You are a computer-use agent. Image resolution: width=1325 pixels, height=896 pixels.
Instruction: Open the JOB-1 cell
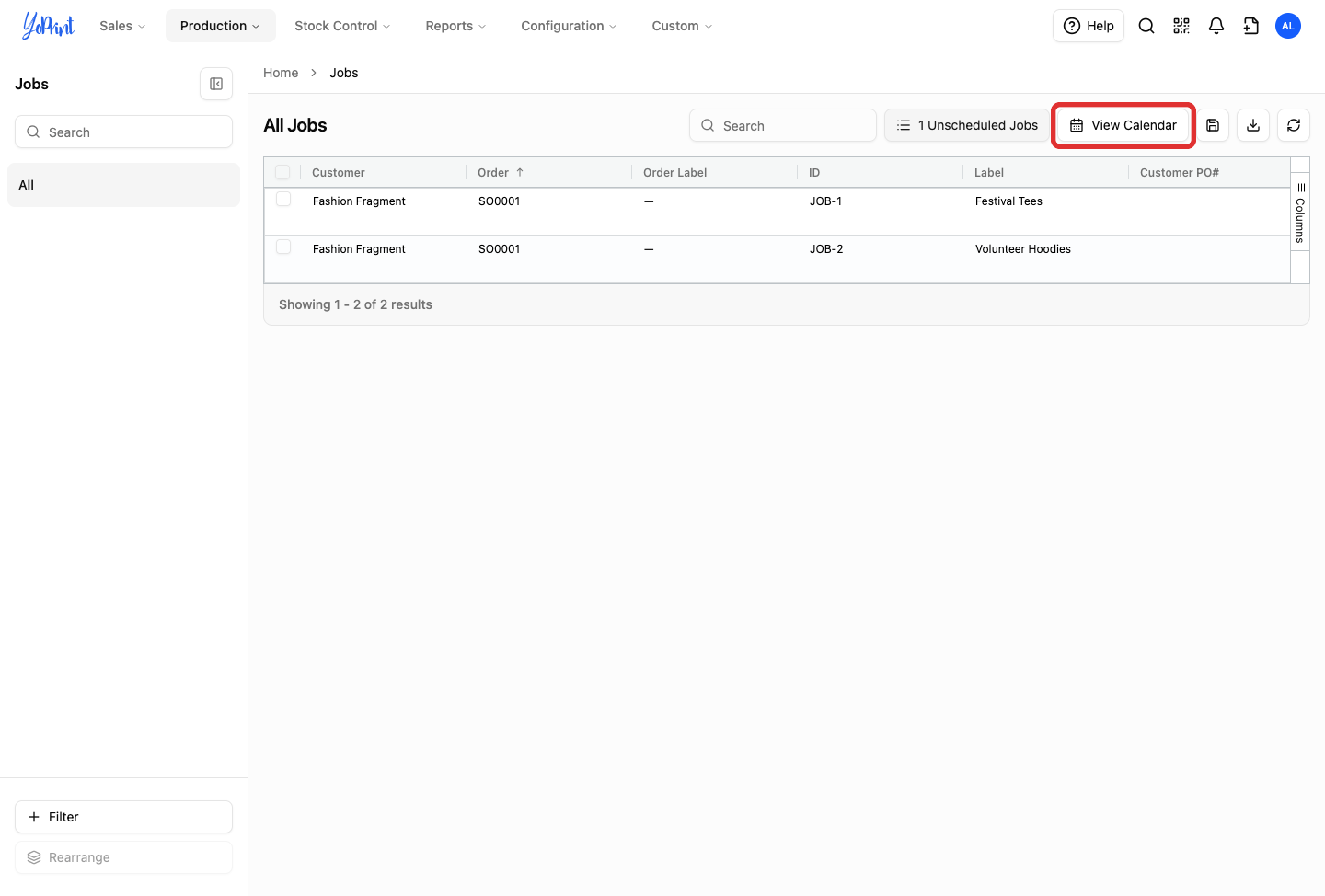point(826,201)
